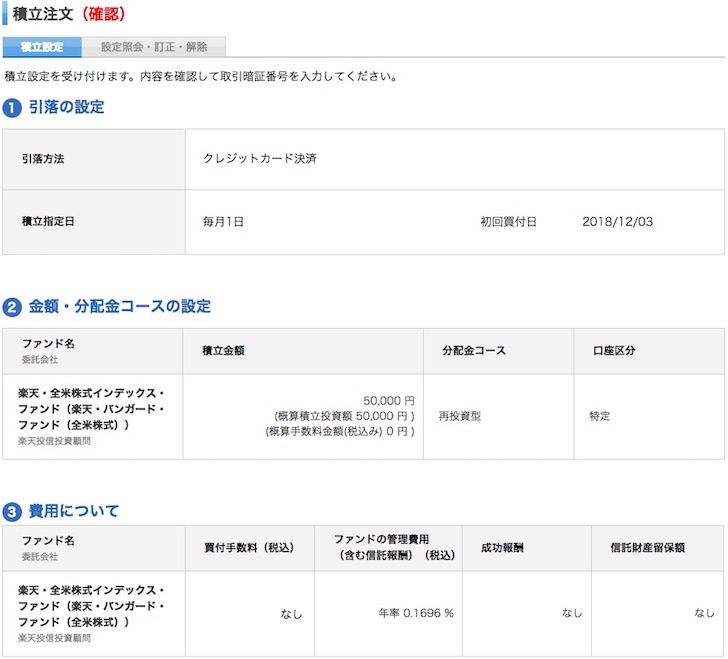Viewport: 728px width, 659px height.
Task: Click the 引落の設定 section heading
Action: click(x=66, y=107)
